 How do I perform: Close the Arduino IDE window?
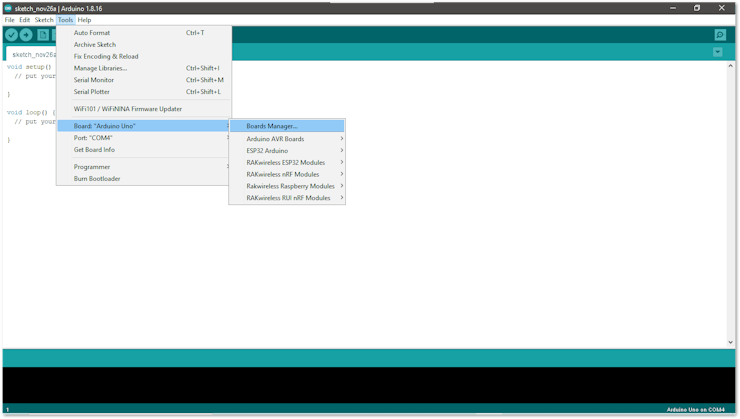722,8
